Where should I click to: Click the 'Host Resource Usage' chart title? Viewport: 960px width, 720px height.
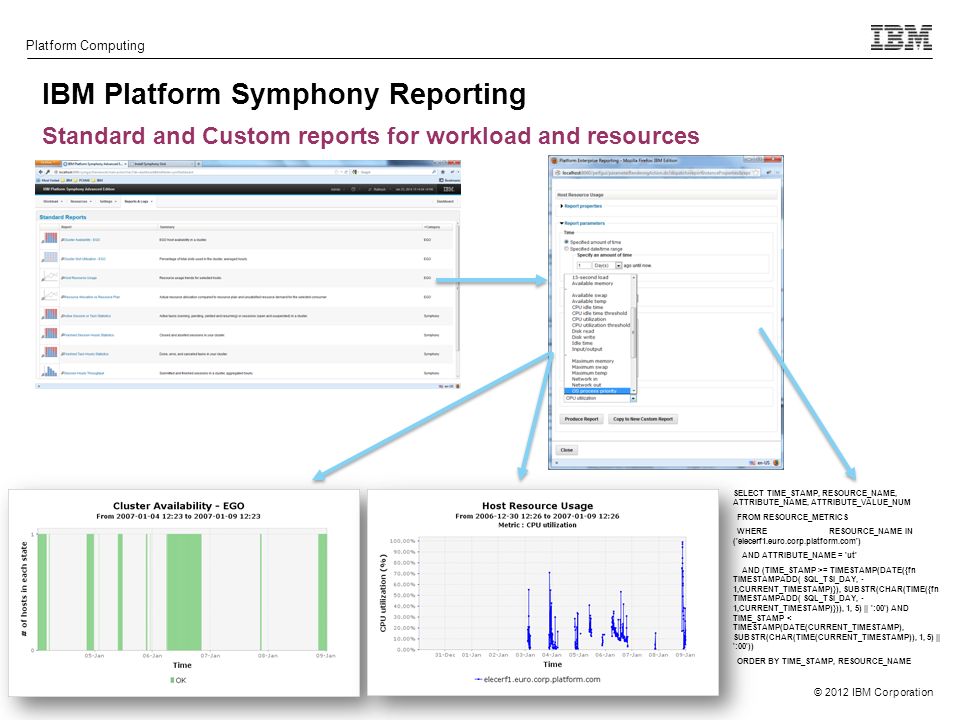pyautogui.click(x=538, y=506)
